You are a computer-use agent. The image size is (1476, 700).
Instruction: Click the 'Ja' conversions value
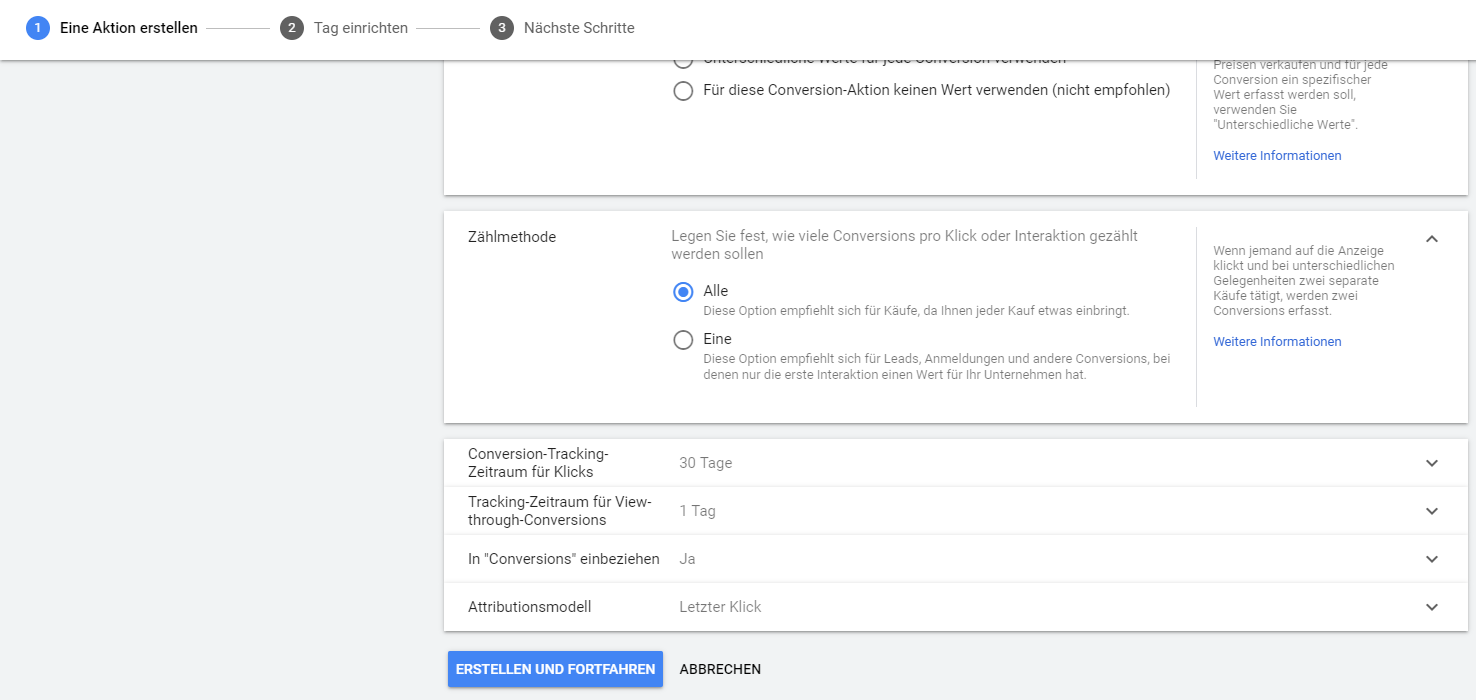(687, 559)
